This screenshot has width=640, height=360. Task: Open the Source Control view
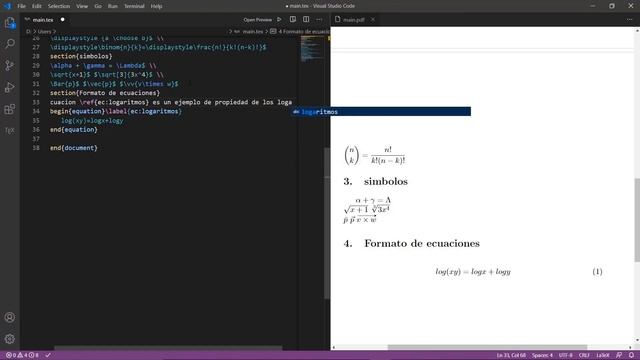click(x=10, y=65)
